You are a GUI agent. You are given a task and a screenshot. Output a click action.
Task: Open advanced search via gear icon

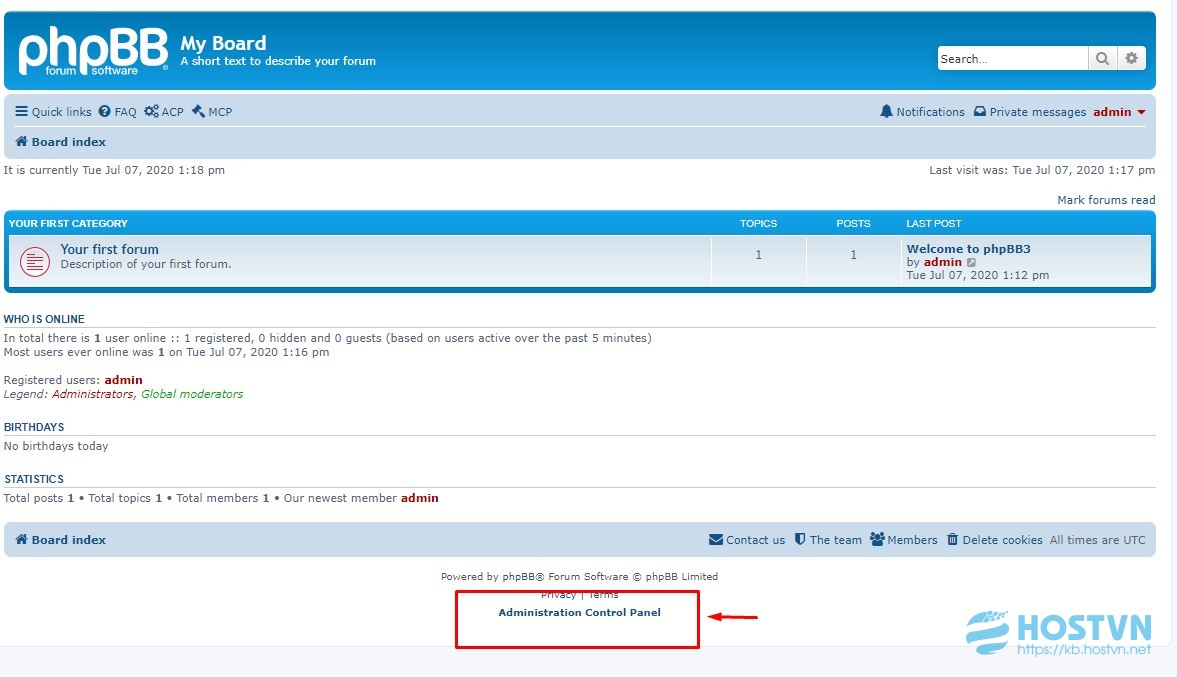[1131, 58]
